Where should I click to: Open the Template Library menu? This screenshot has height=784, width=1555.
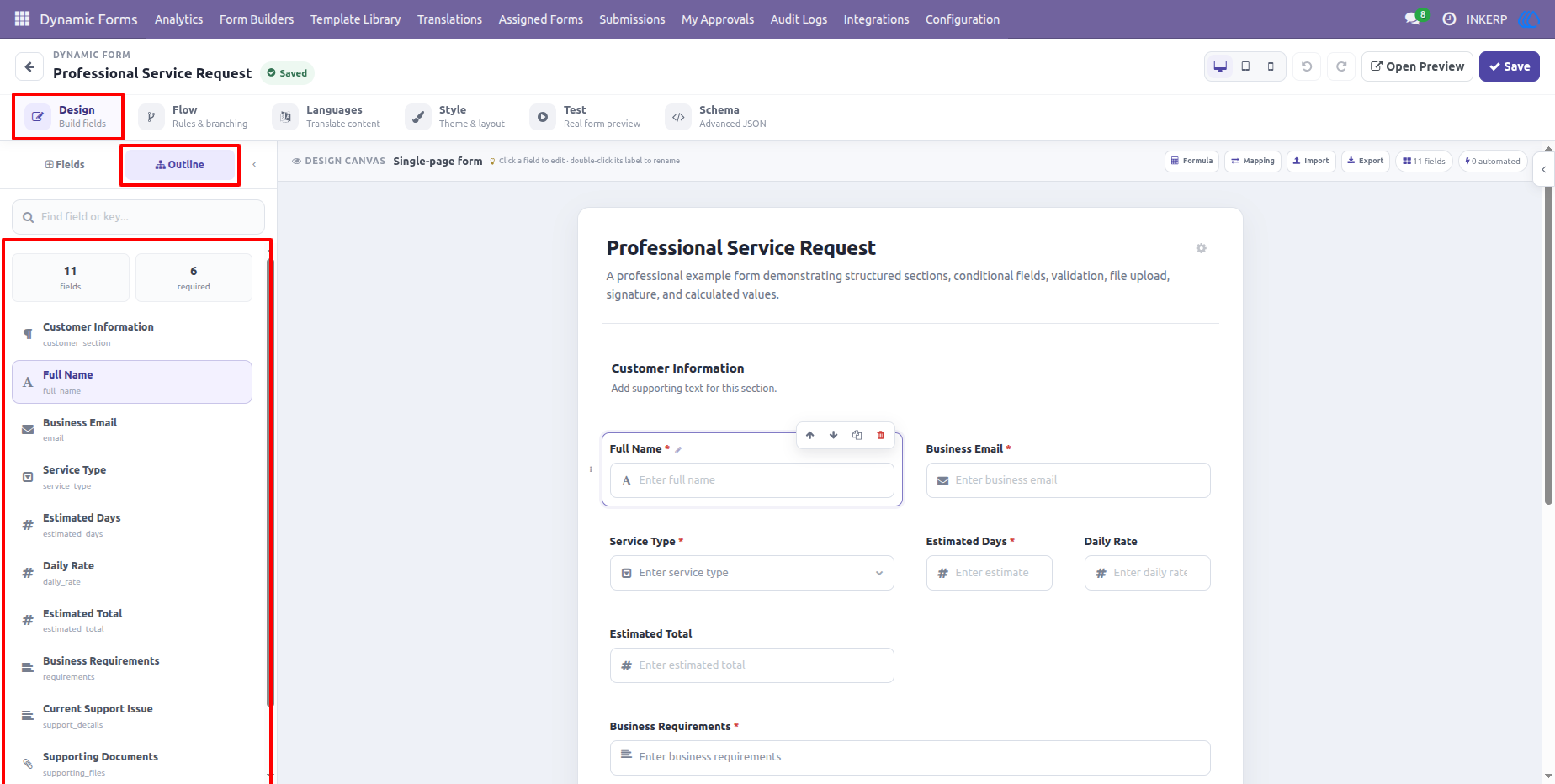coord(355,19)
